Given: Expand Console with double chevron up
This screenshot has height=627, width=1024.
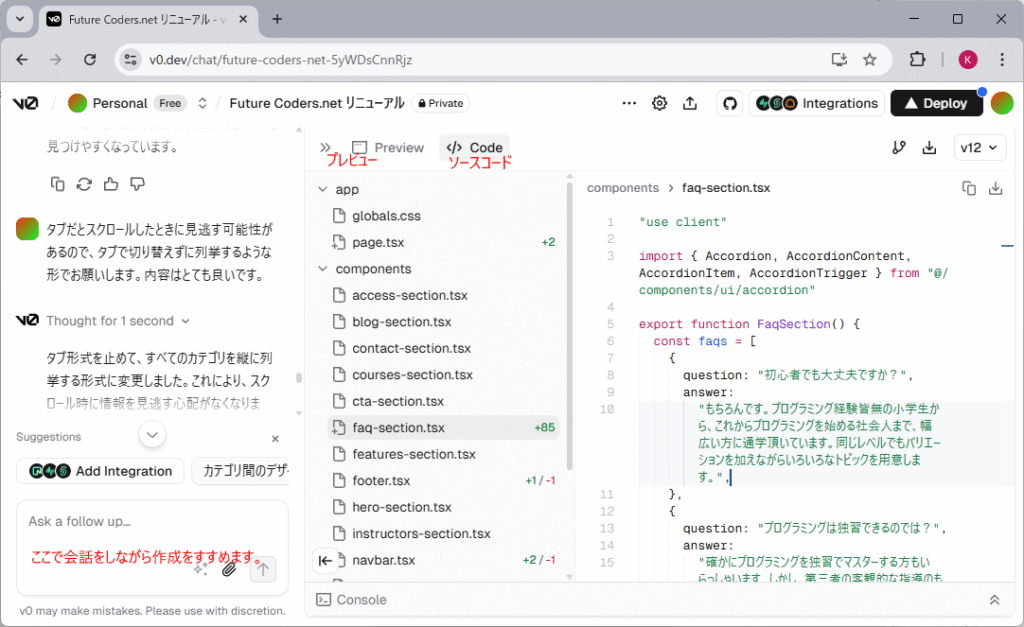Looking at the screenshot, I should [994, 600].
